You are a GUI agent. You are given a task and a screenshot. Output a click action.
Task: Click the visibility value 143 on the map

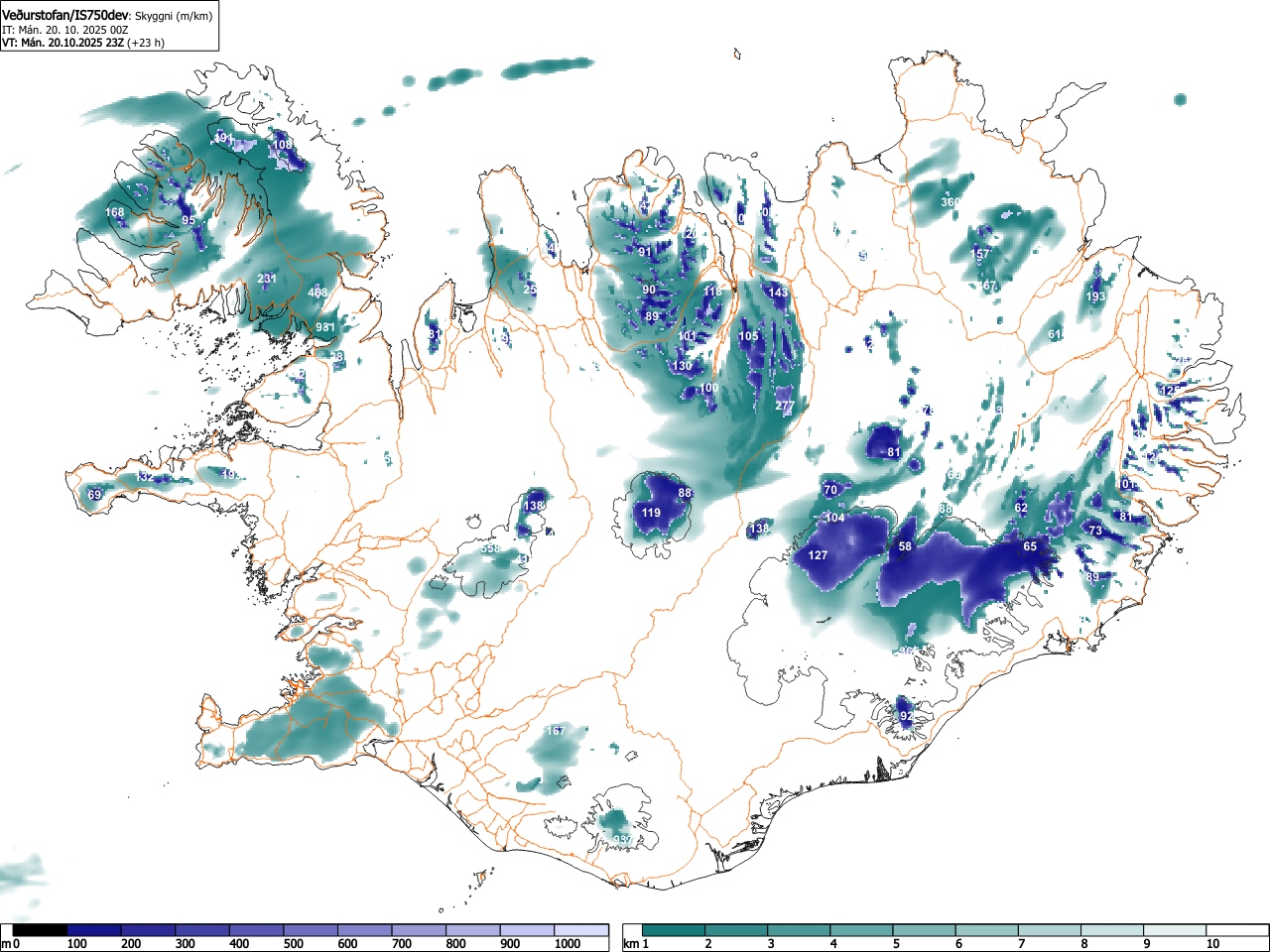[x=778, y=293]
